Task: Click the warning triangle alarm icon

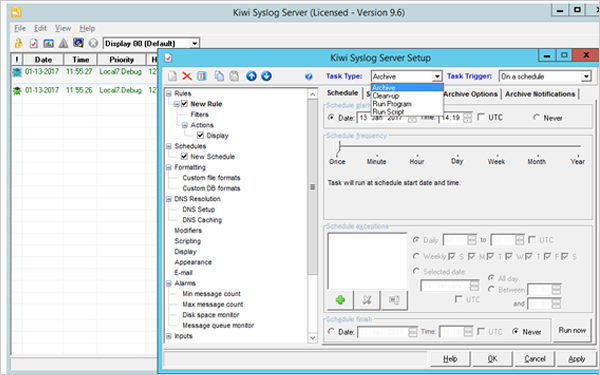Action: (63, 43)
